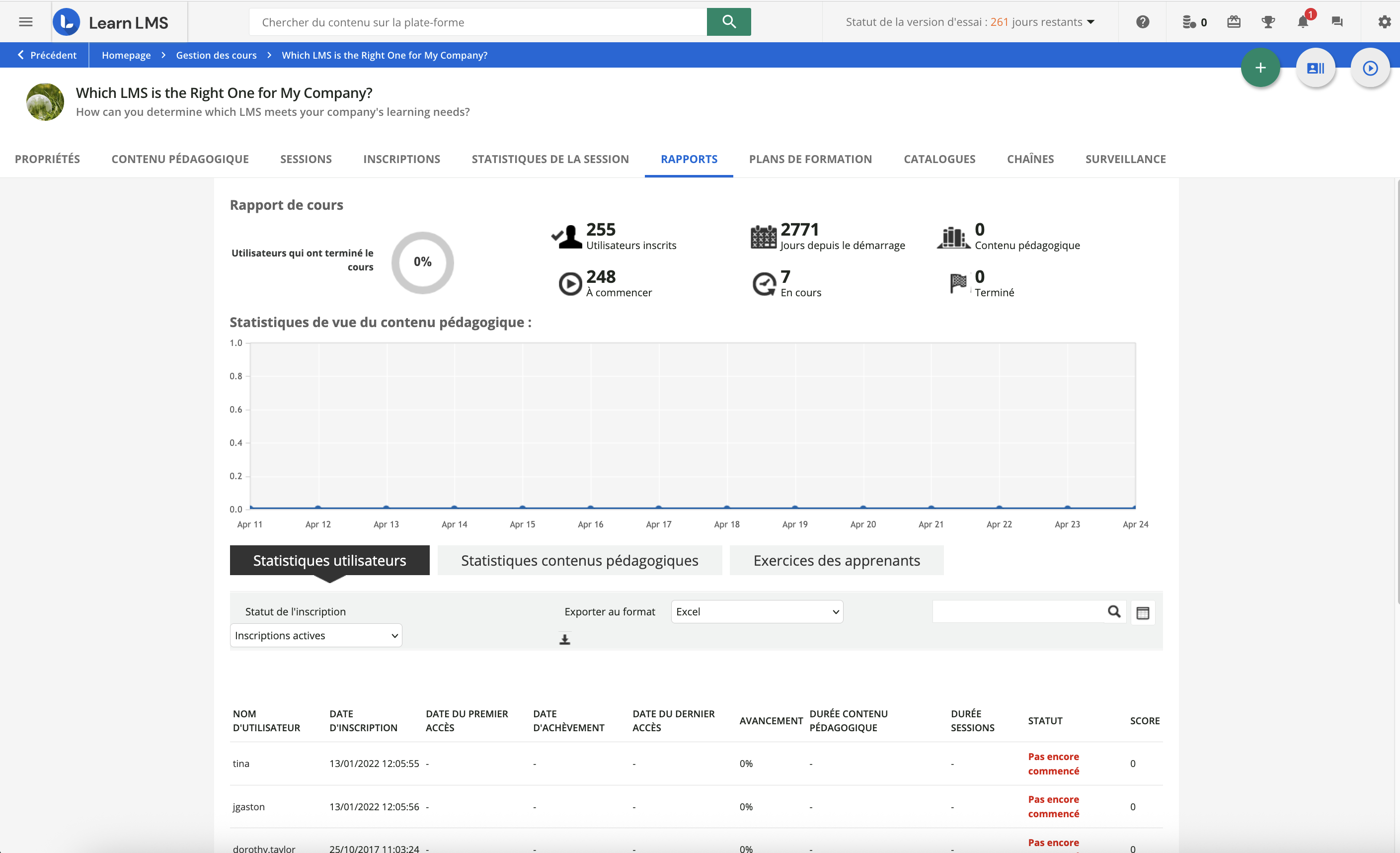Click the round play course button
Viewport: 1400px width, 853px height.
point(1370,68)
